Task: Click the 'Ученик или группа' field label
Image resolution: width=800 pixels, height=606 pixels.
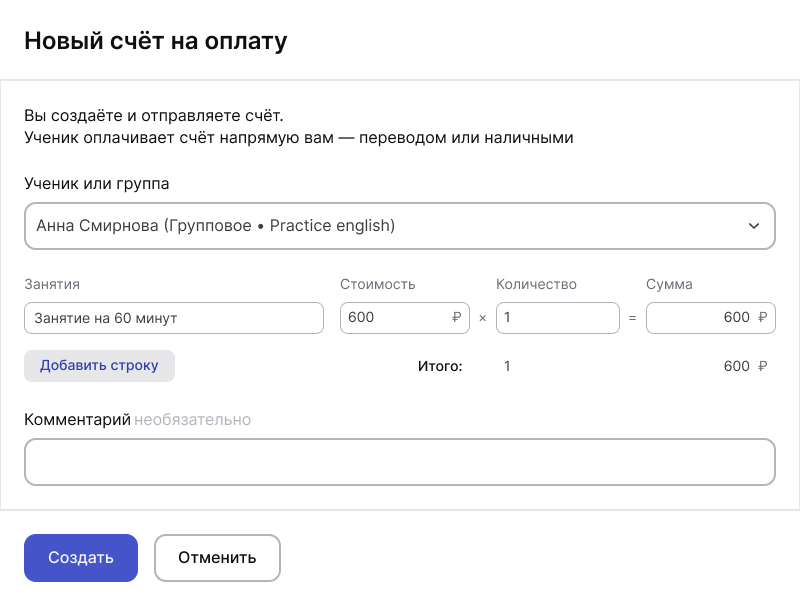Action: 96,184
